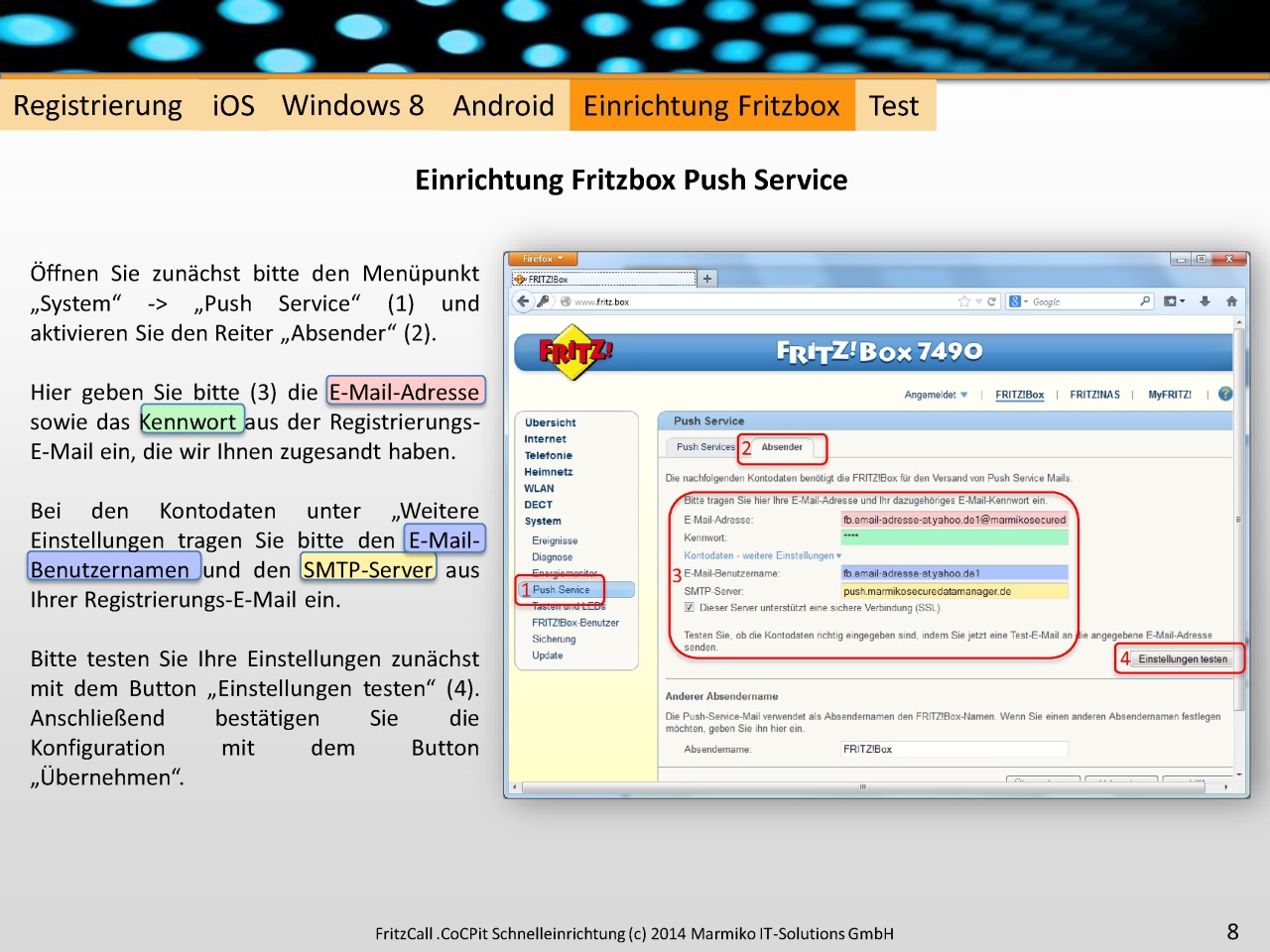
Task: Open the bookmarks list dropdown icon
Action: pos(1174,301)
